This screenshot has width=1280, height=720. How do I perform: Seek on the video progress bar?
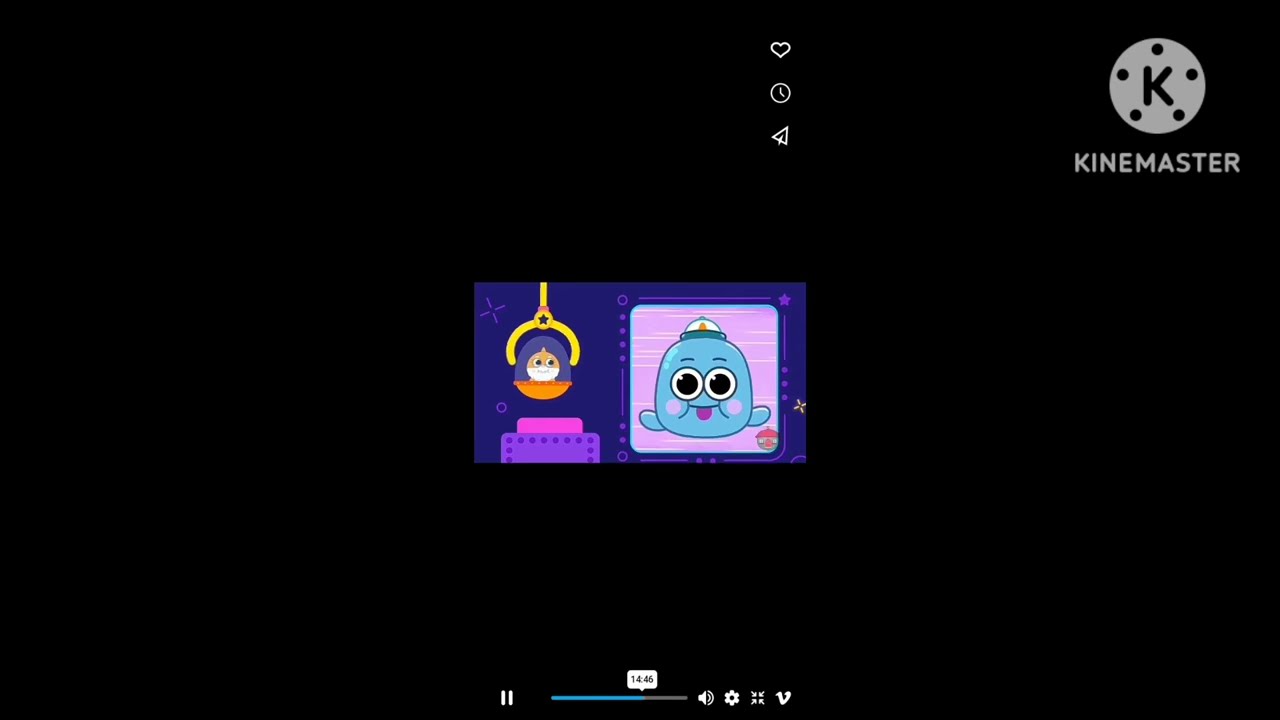(619, 698)
